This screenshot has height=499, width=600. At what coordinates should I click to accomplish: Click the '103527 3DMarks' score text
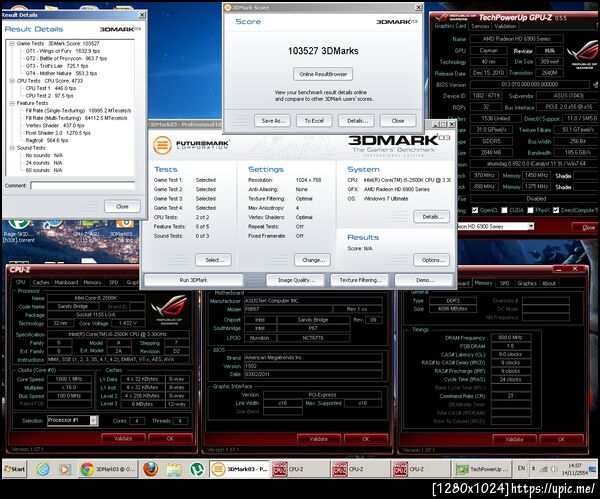click(x=323, y=51)
